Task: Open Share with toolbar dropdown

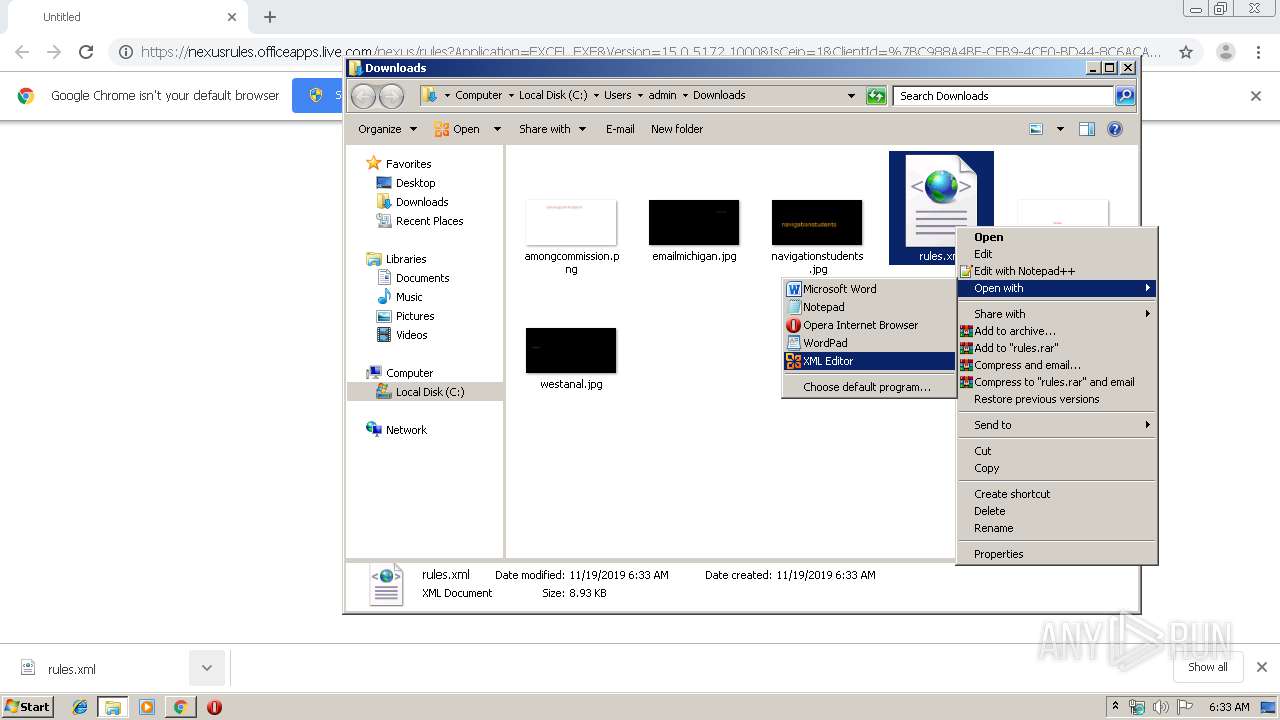Action: pyautogui.click(x=552, y=129)
